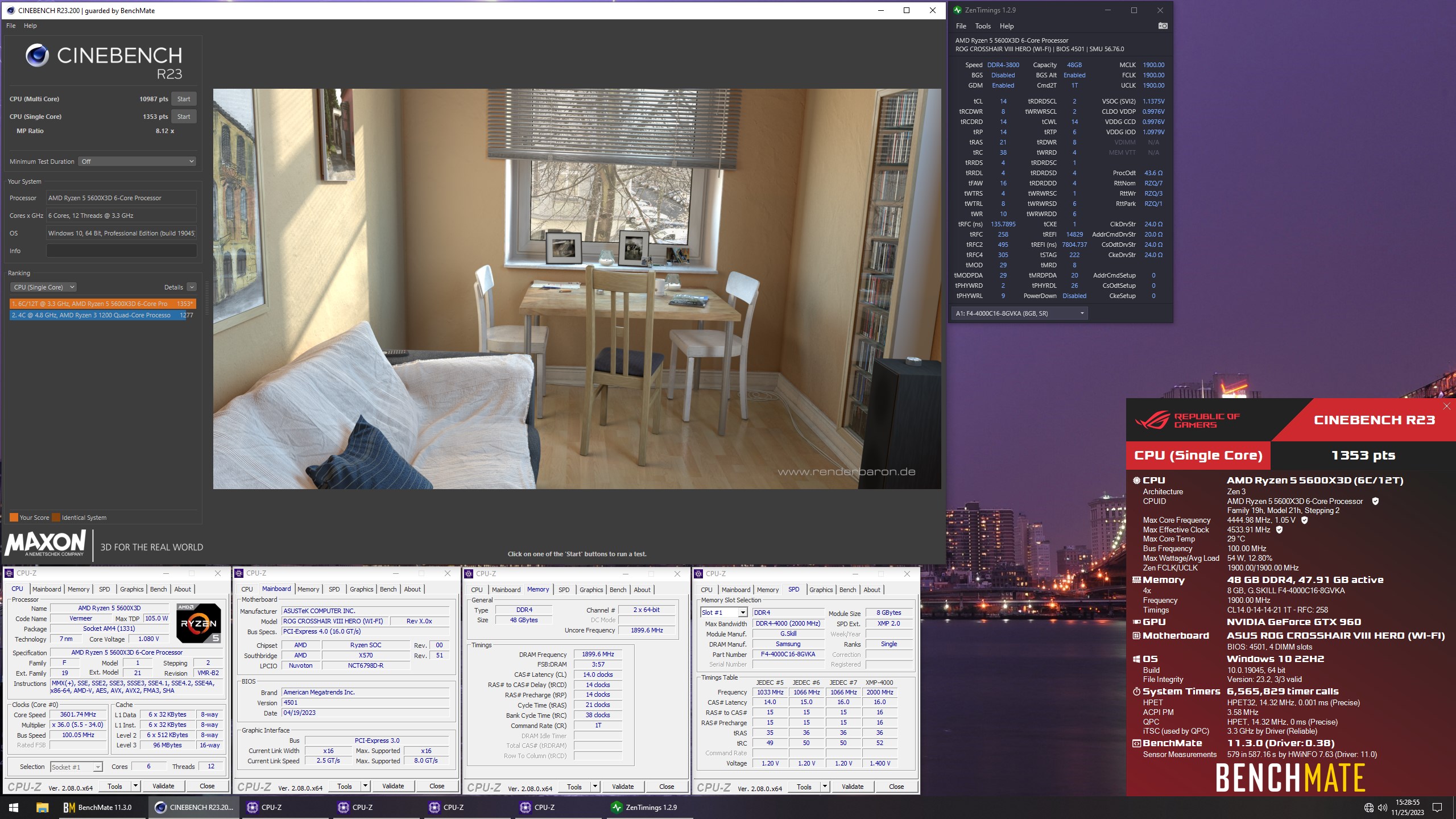This screenshot has height=819, width=1456.
Task: Click the network globe tray icon
Action: 1368,808
